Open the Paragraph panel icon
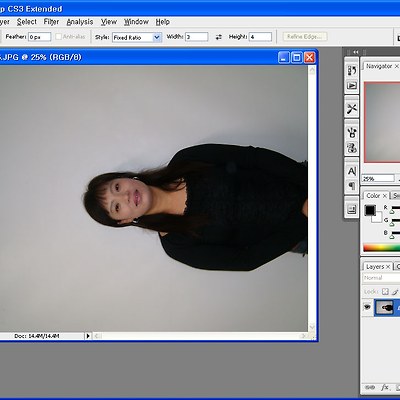This screenshot has height=400, width=400. pos(352,185)
